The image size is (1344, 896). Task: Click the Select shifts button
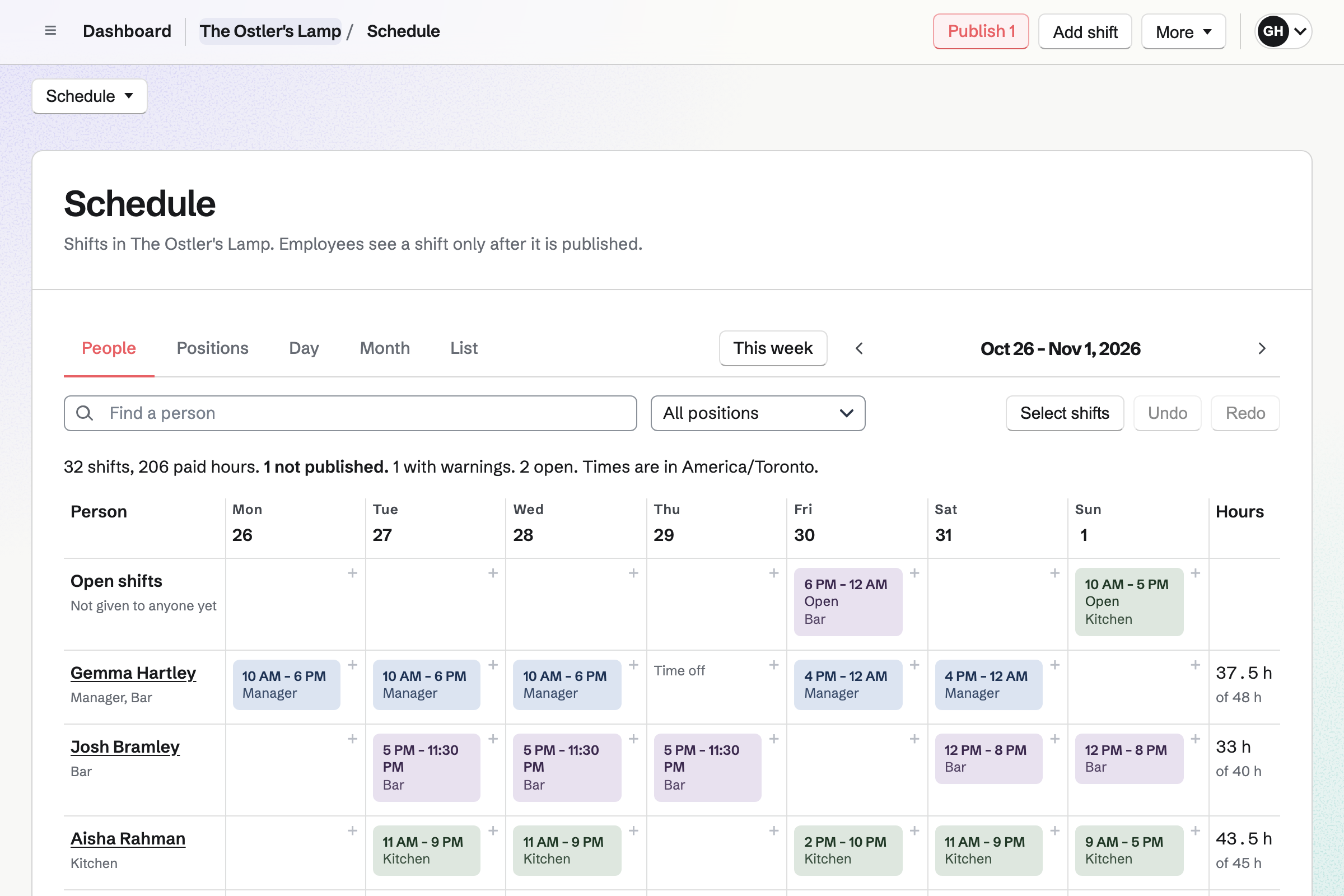[x=1065, y=413]
